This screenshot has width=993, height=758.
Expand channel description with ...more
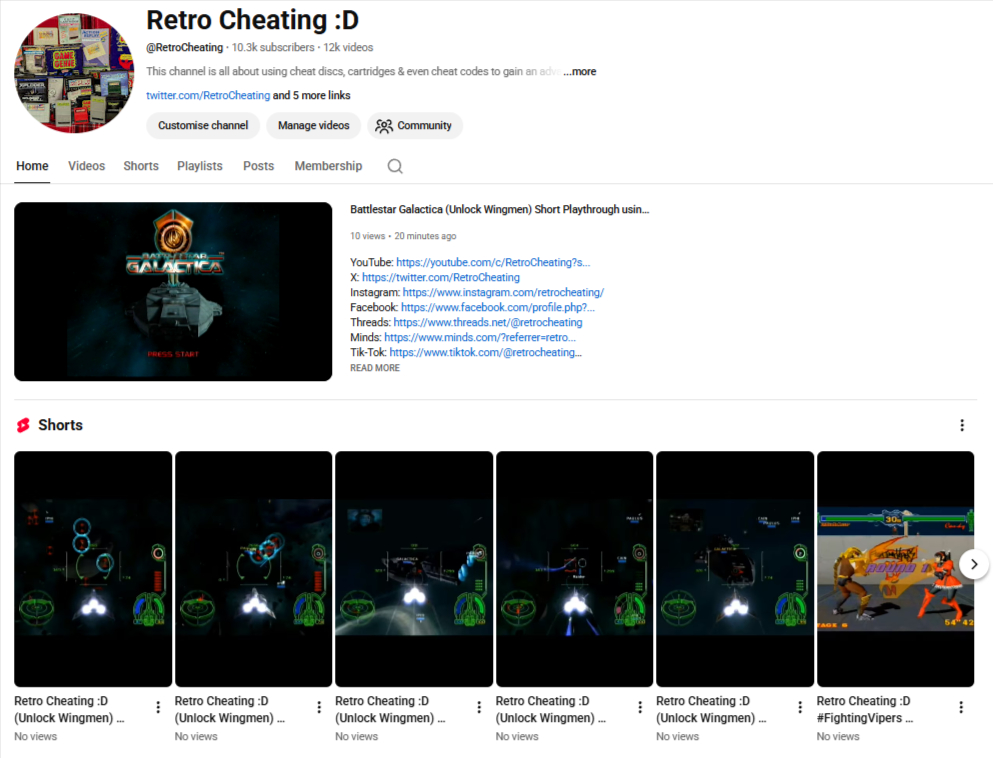[x=579, y=72]
